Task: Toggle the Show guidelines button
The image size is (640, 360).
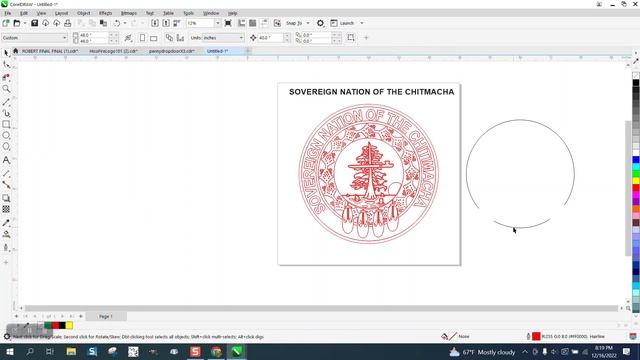Action: 264,23
